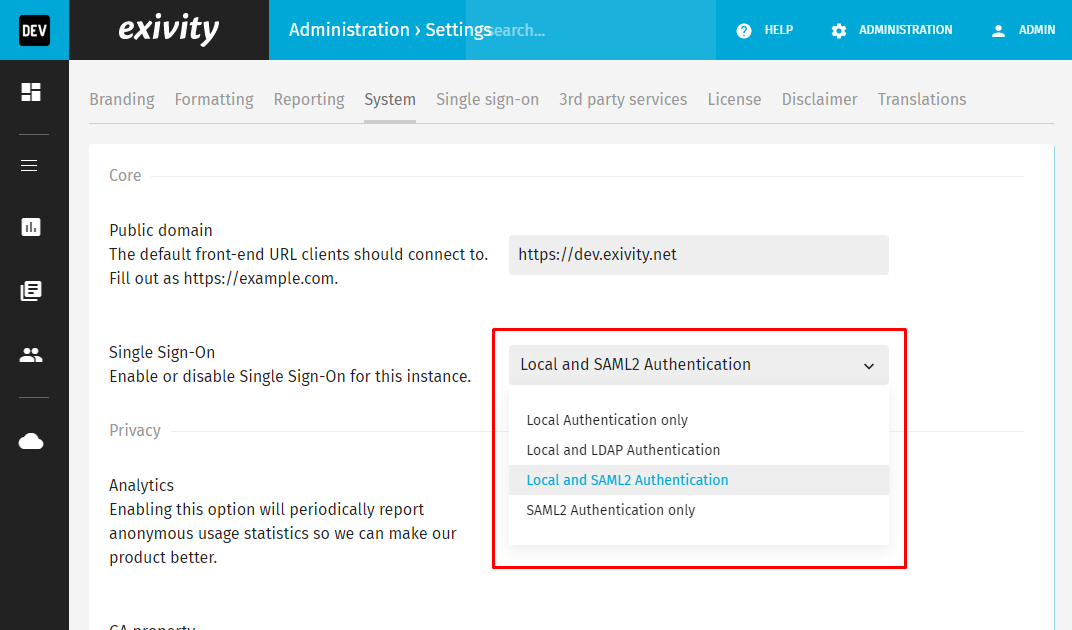The height and width of the screenshot is (630, 1072).
Task: Go to the 3rd party services tab
Action: (623, 99)
